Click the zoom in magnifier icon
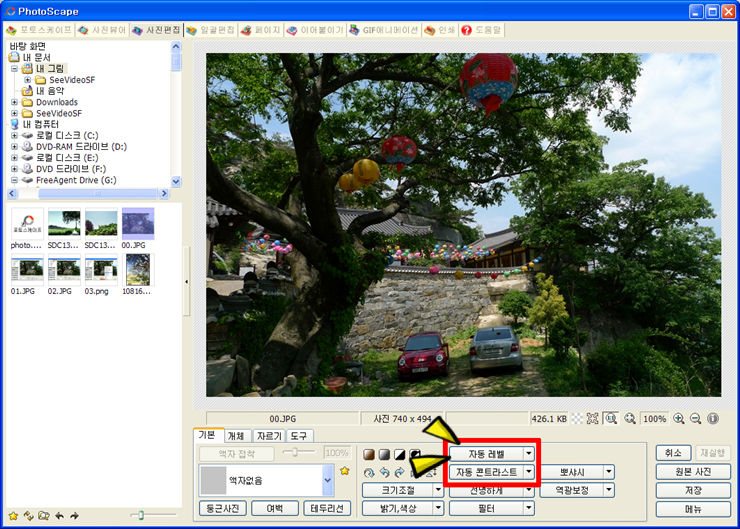 coord(678,418)
